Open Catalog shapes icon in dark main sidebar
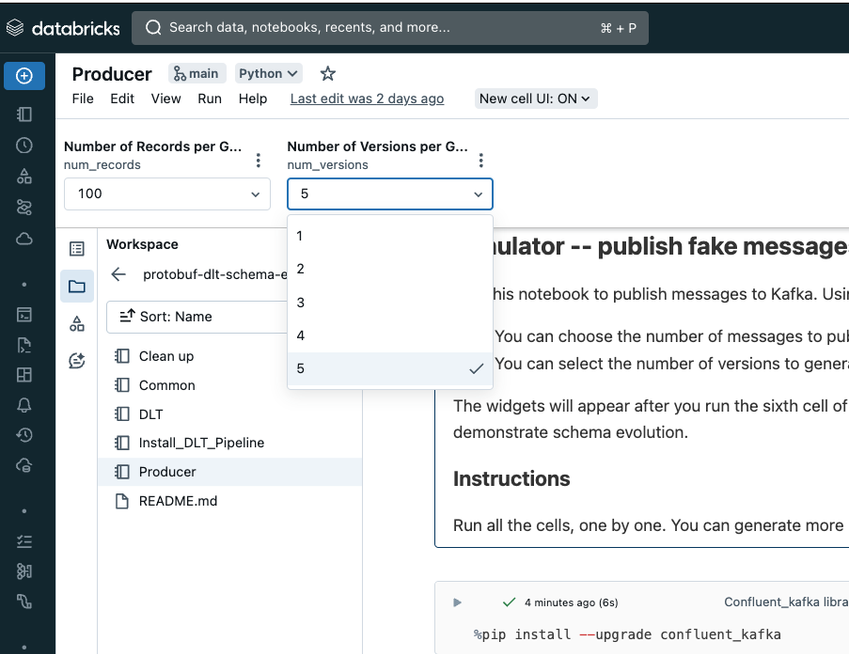 [24, 176]
